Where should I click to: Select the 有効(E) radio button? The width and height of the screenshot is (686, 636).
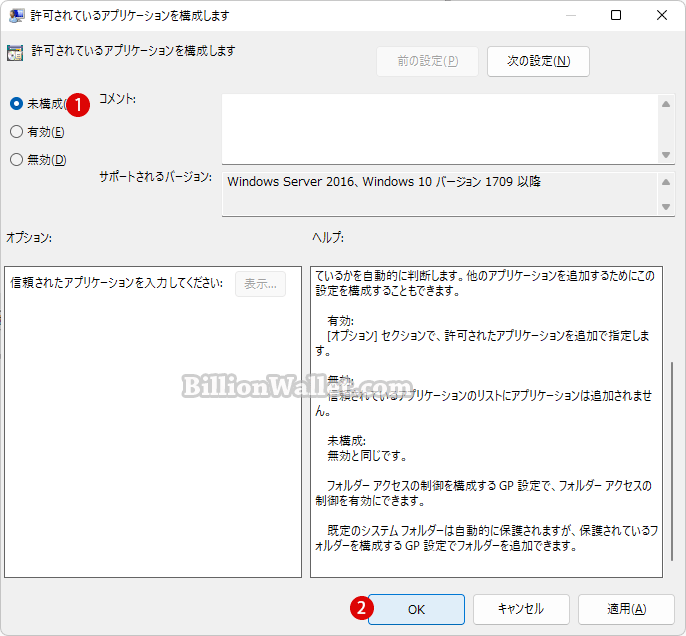(16, 132)
